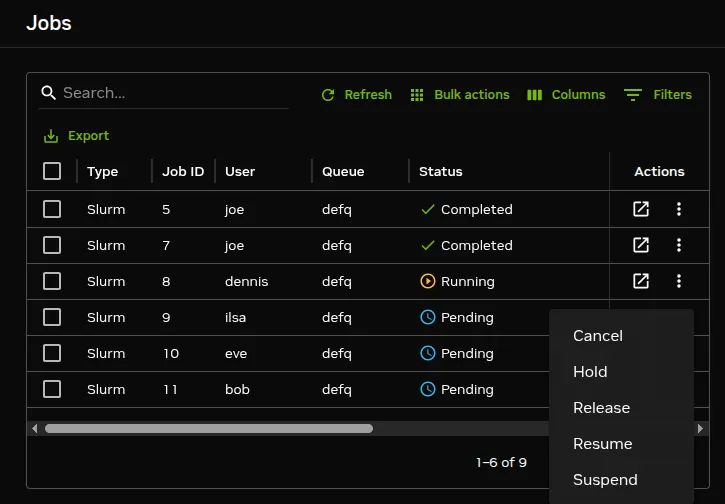Click the horizontal scrollbar thumb
Viewport: 725px width, 504px height.
pos(209,429)
